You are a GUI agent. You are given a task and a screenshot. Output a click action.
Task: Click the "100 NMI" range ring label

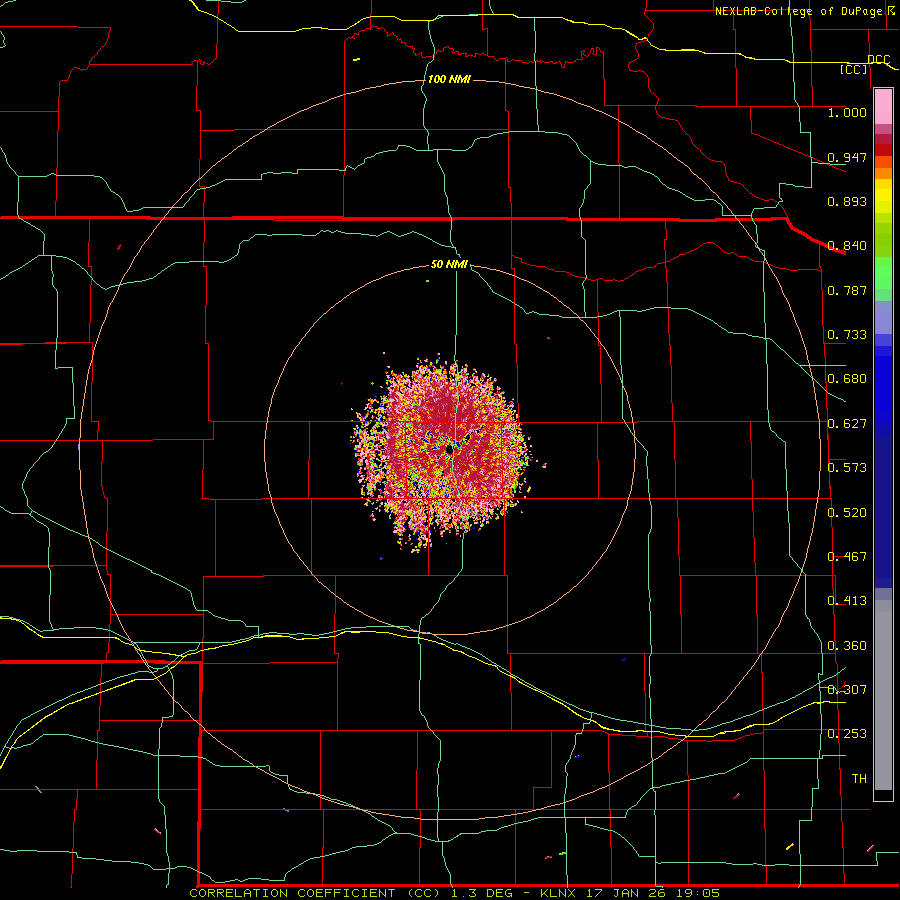pyautogui.click(x=449, y=79)
